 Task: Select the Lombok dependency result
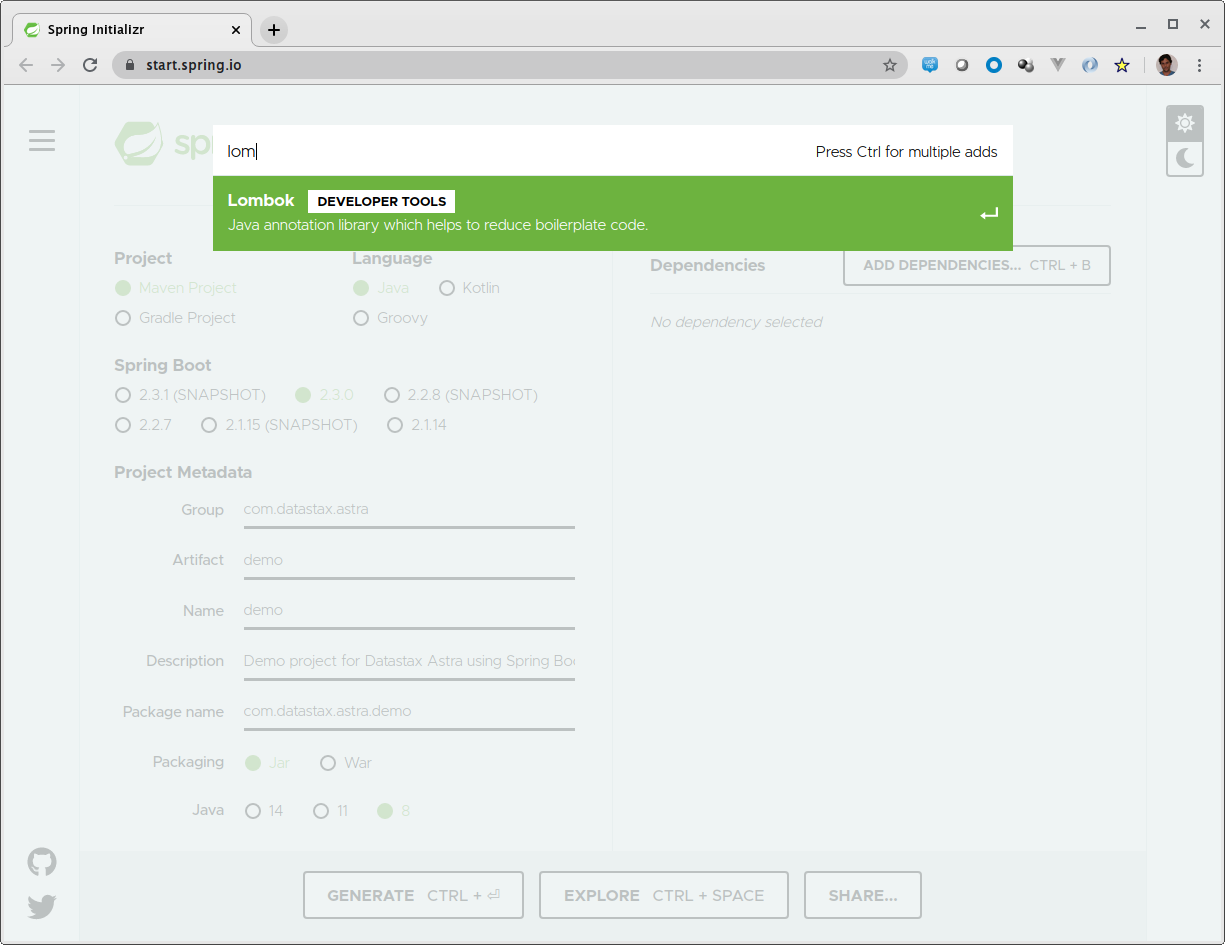[x=613, y=213]
